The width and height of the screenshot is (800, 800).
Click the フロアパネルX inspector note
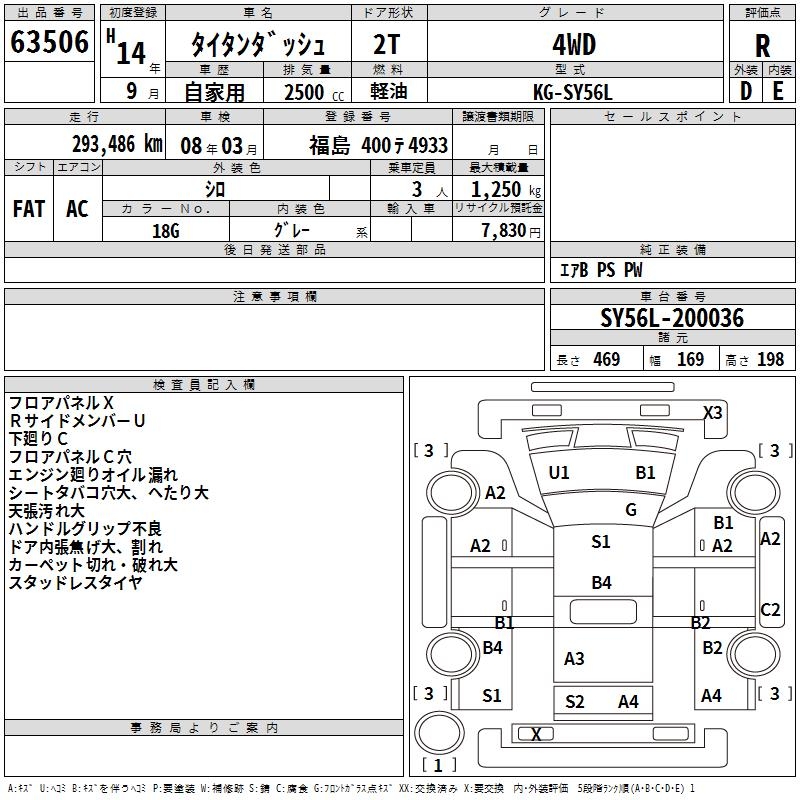[61, 403]
